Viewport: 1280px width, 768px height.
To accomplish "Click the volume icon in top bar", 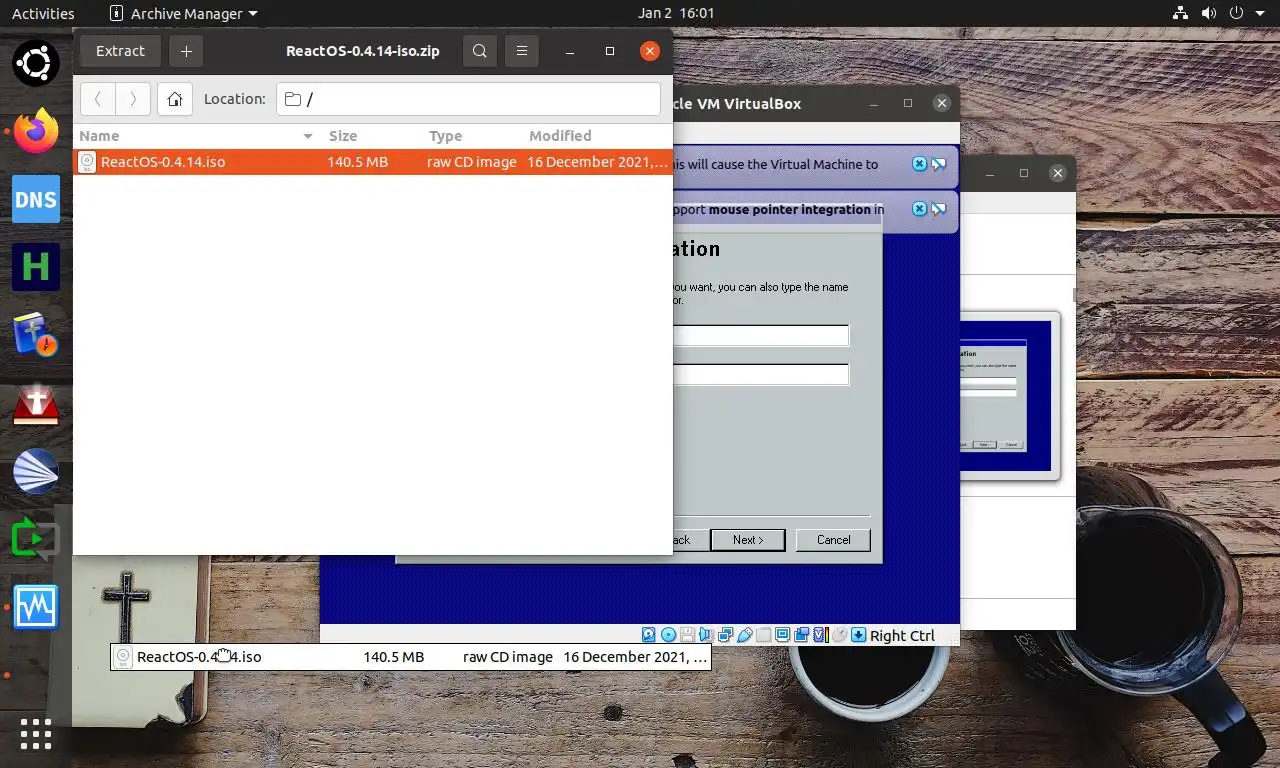I will pyautogui.click(x=1209, y=14).
